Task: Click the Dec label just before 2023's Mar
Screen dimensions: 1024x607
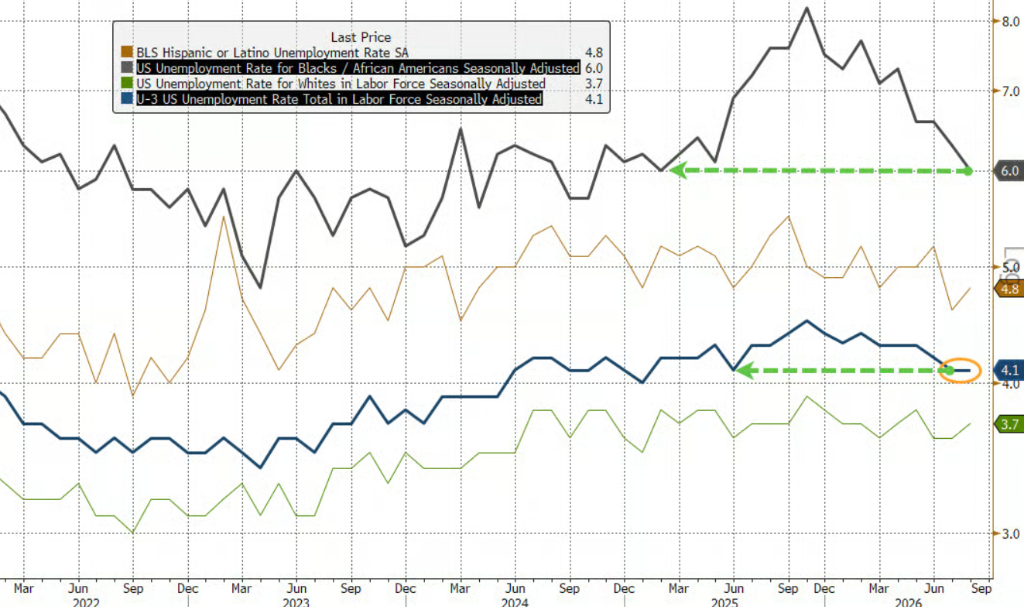Action: pyautogui.click(x=188, y=588)
